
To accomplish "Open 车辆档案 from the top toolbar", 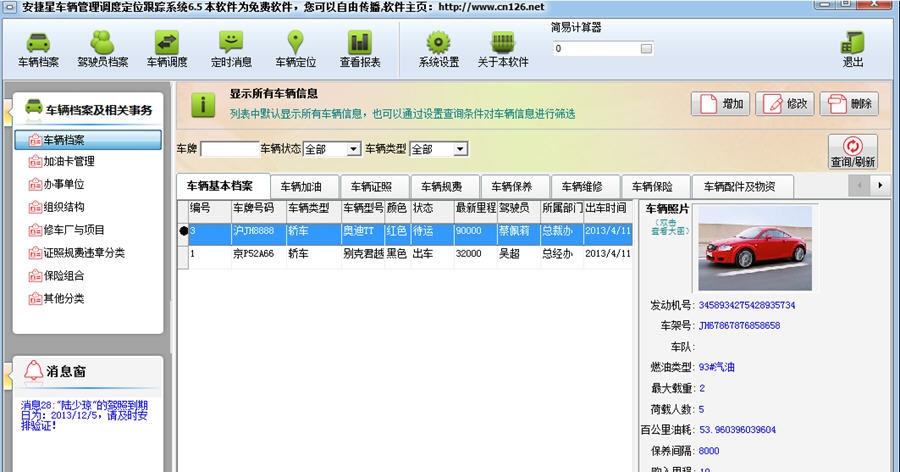I will (38, 50).
